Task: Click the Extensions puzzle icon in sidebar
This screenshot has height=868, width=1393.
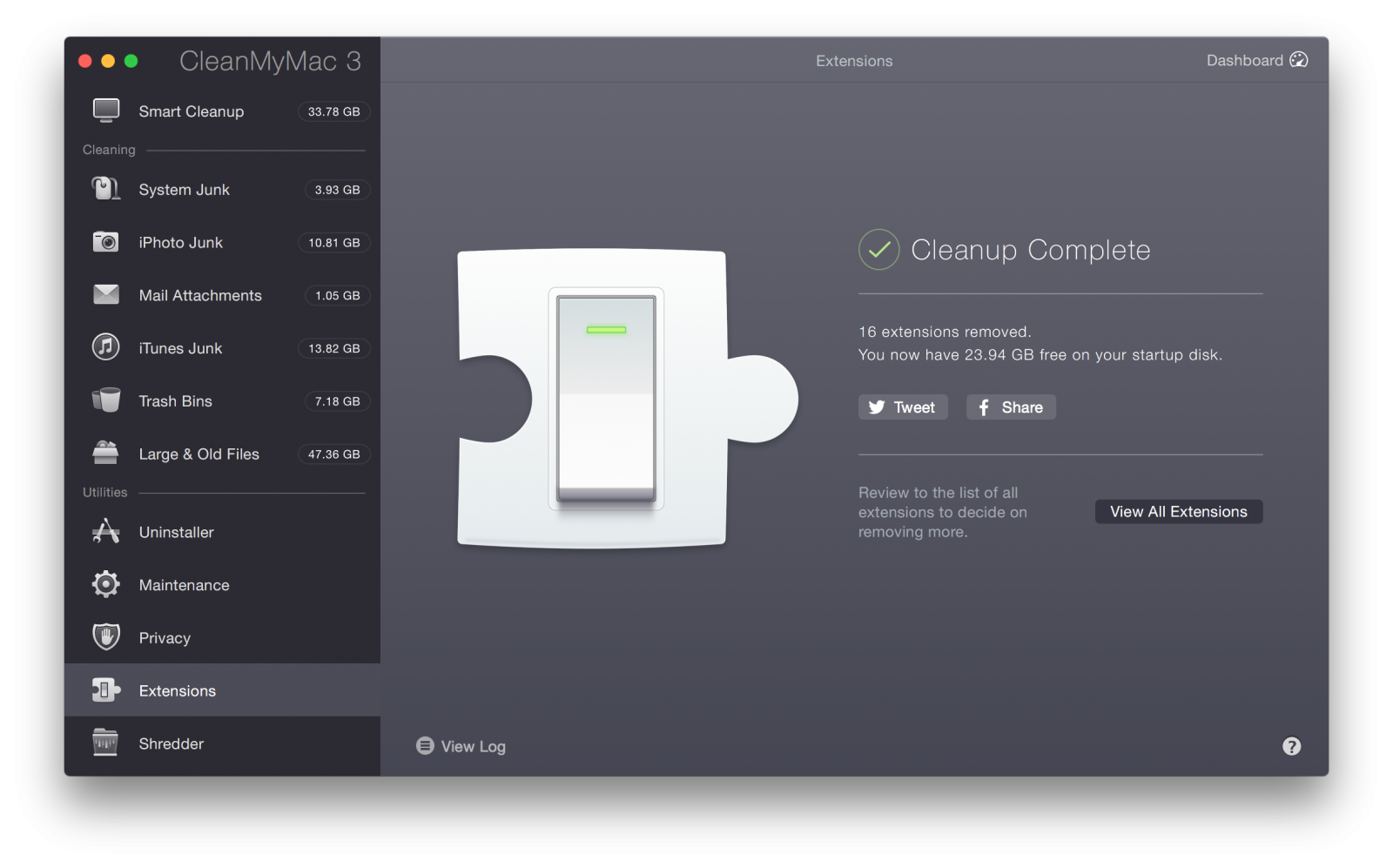Action: click(x=106, y=690)
